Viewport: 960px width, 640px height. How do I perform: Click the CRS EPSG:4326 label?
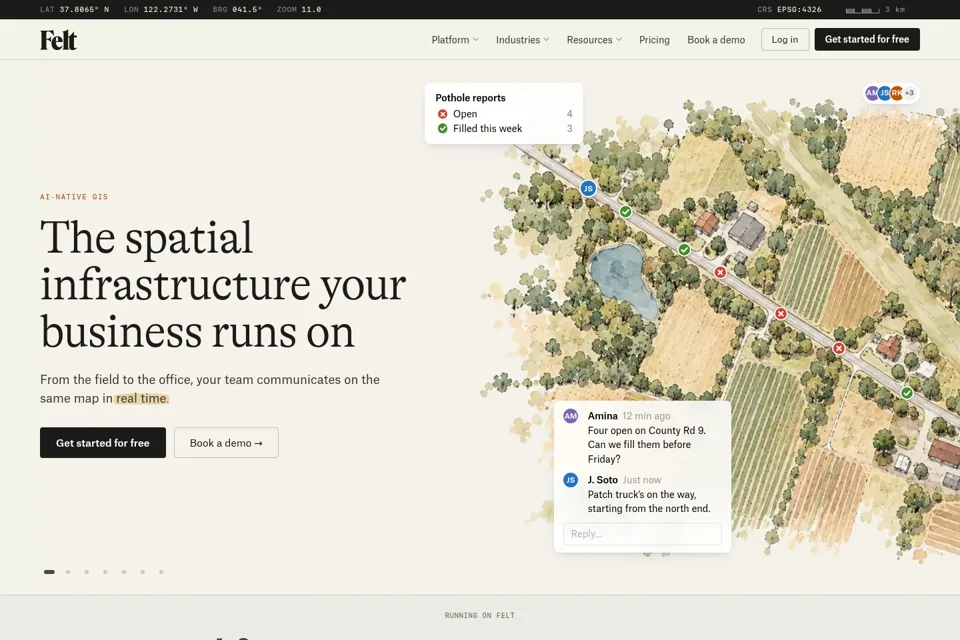(x=789, y=10)
